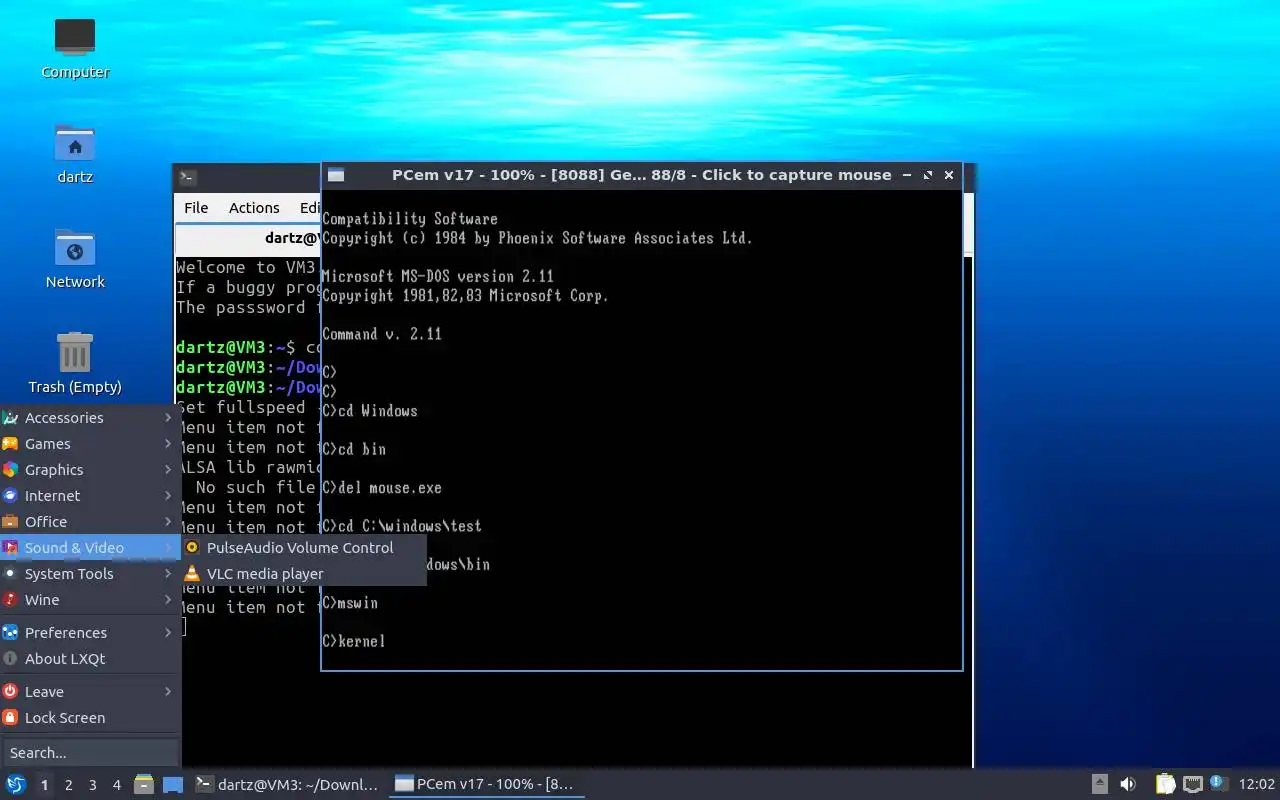Screen dimensions: 1280x800
Task: Expand the Graphics submenu arrow
Action: coord(168,470)
